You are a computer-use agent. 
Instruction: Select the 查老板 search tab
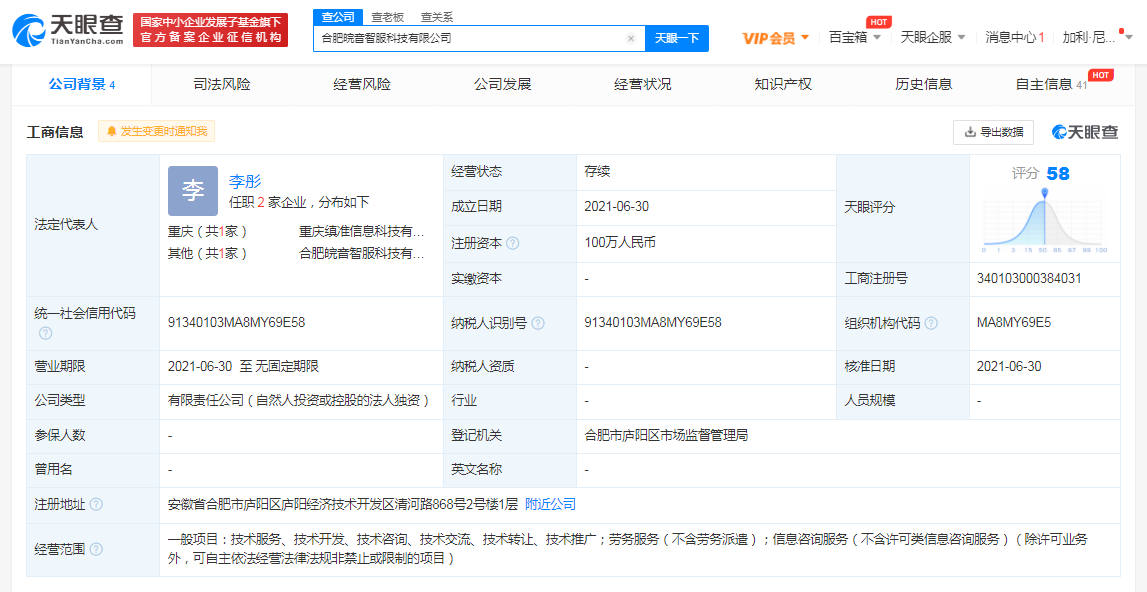pos(388,16)
